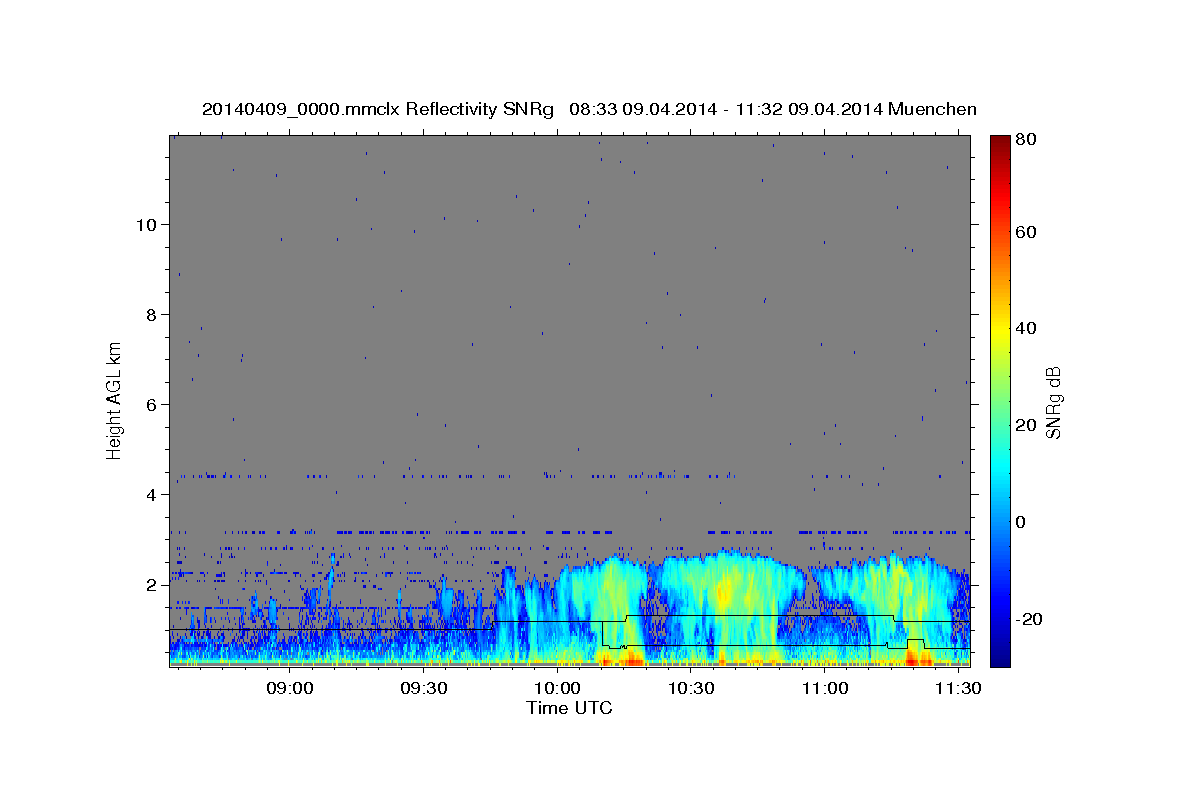Screen dimensions: 1200x800
Task: Click the 10:00 time tick label
Action: [557, 688]
